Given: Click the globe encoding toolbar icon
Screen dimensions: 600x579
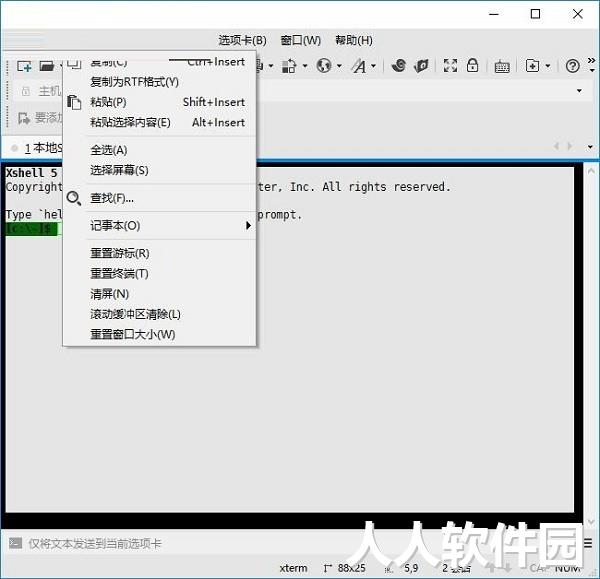Looking at the screenshot, I should coord(324,66).
